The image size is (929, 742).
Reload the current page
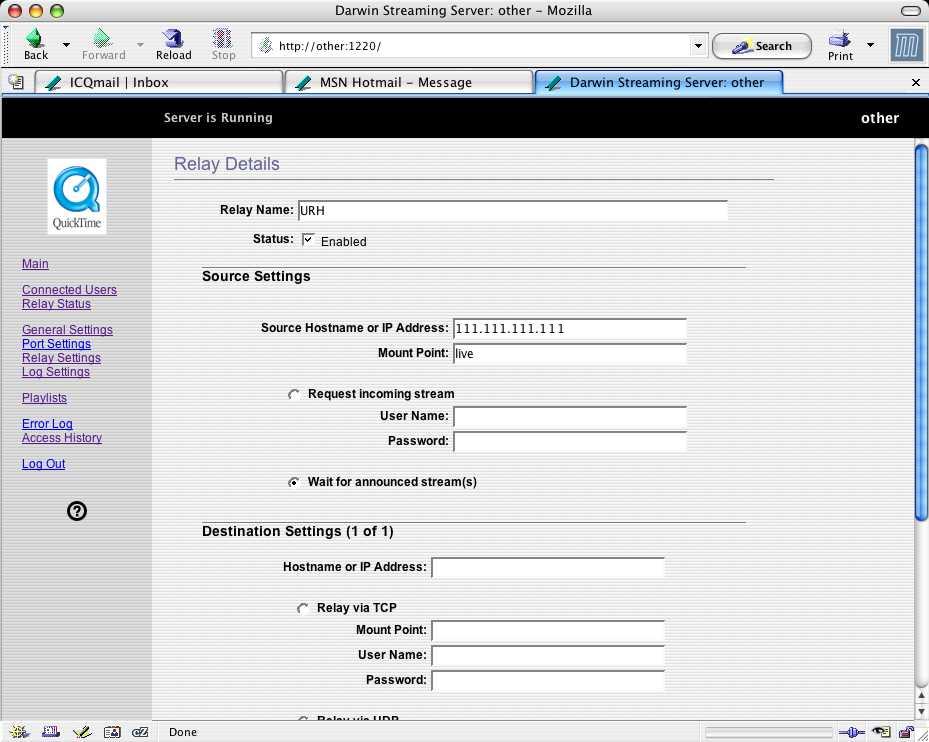point(173,44)
